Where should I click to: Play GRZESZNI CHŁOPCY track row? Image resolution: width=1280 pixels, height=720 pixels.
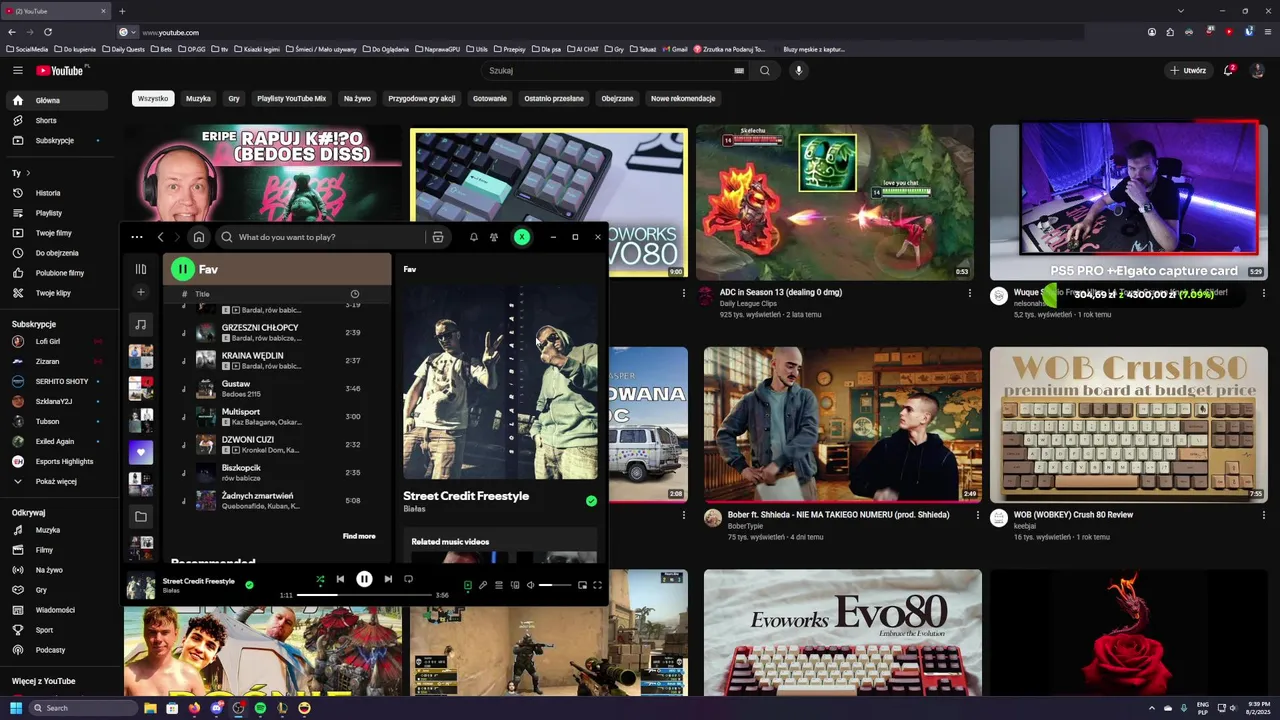(276, 332)
